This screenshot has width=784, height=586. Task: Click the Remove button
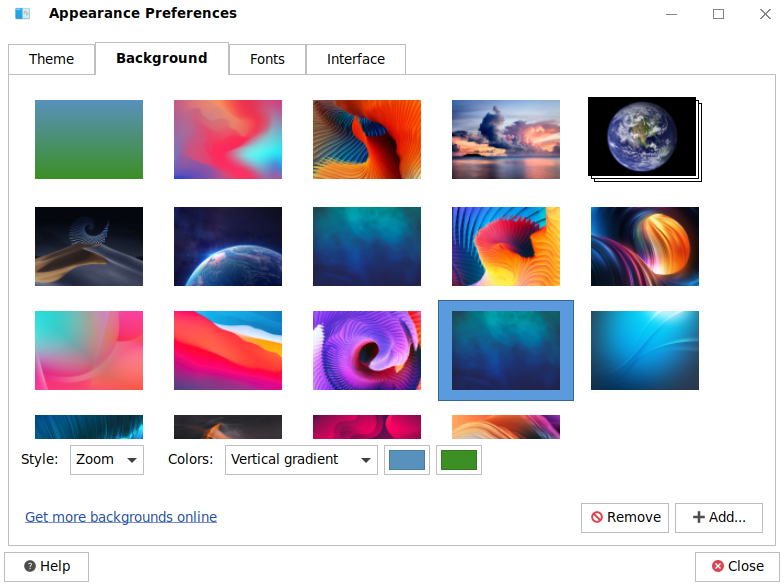(625, 517)
